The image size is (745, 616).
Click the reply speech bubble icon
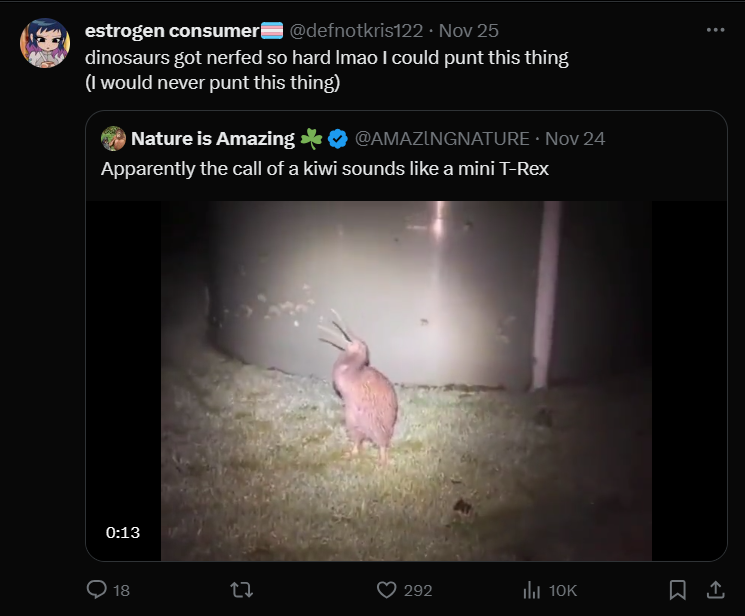click(96, 589)
